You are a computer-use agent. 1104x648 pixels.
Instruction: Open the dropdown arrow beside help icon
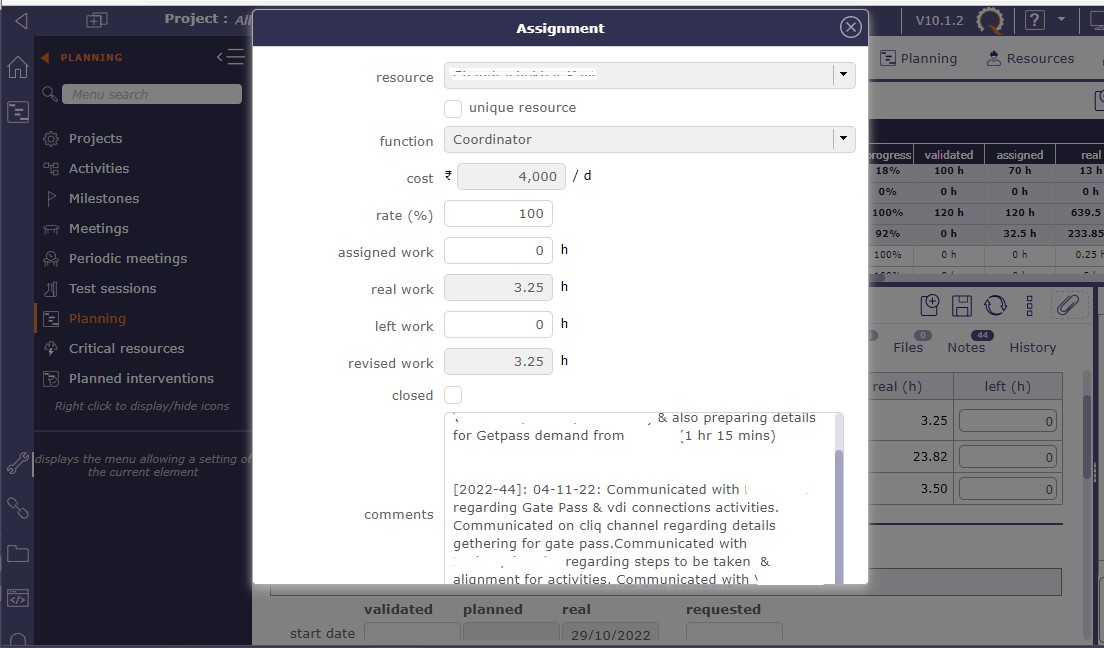tap(1061, 19)
